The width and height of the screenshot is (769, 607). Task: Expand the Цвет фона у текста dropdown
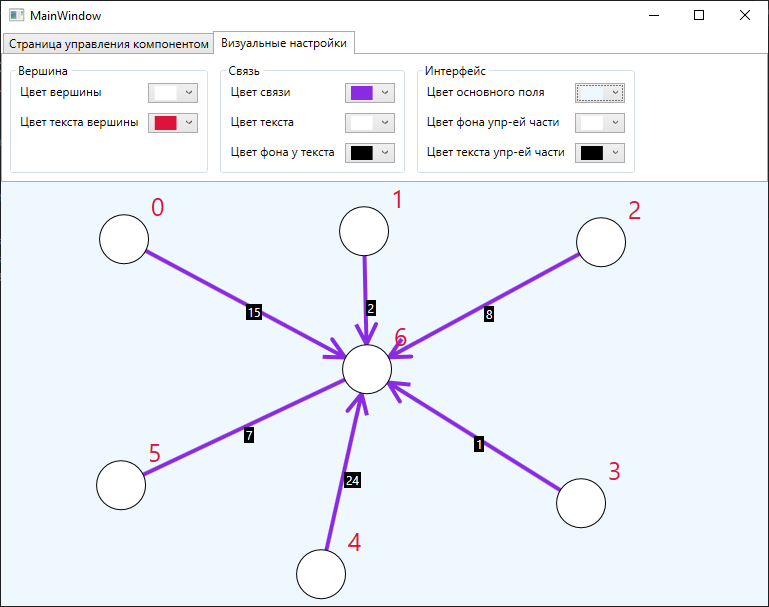[x=370, y=152]
